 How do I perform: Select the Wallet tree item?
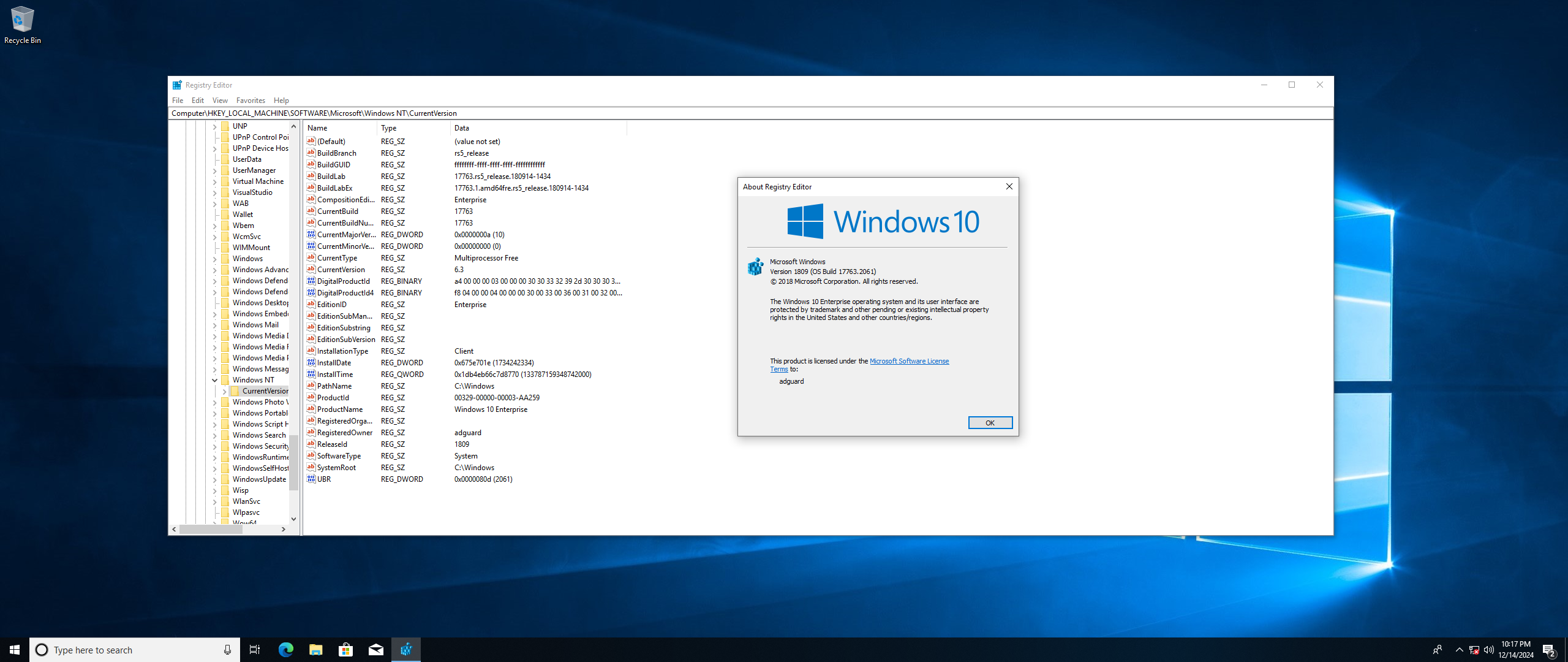click(x=243, y=215)
